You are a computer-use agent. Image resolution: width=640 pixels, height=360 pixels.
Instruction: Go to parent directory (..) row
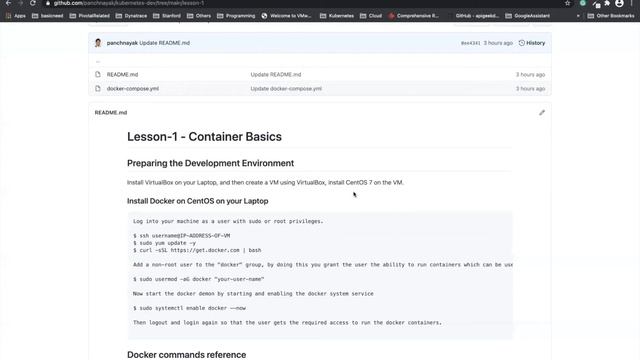pos(98,62)
